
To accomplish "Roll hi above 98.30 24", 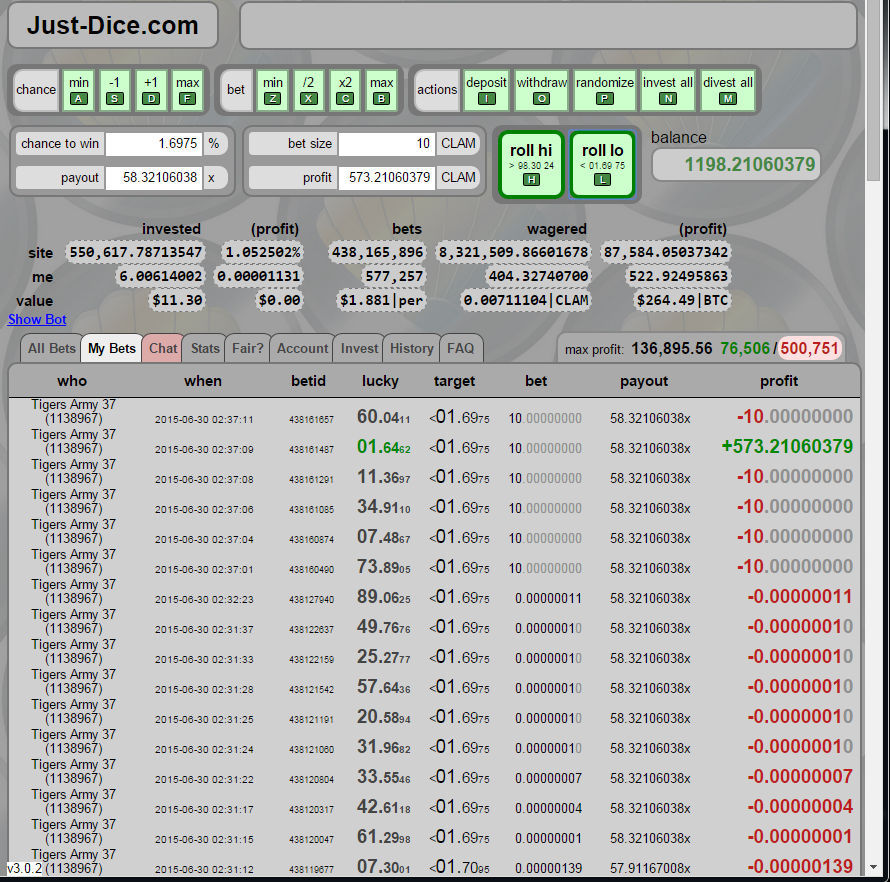I will 531,165.
